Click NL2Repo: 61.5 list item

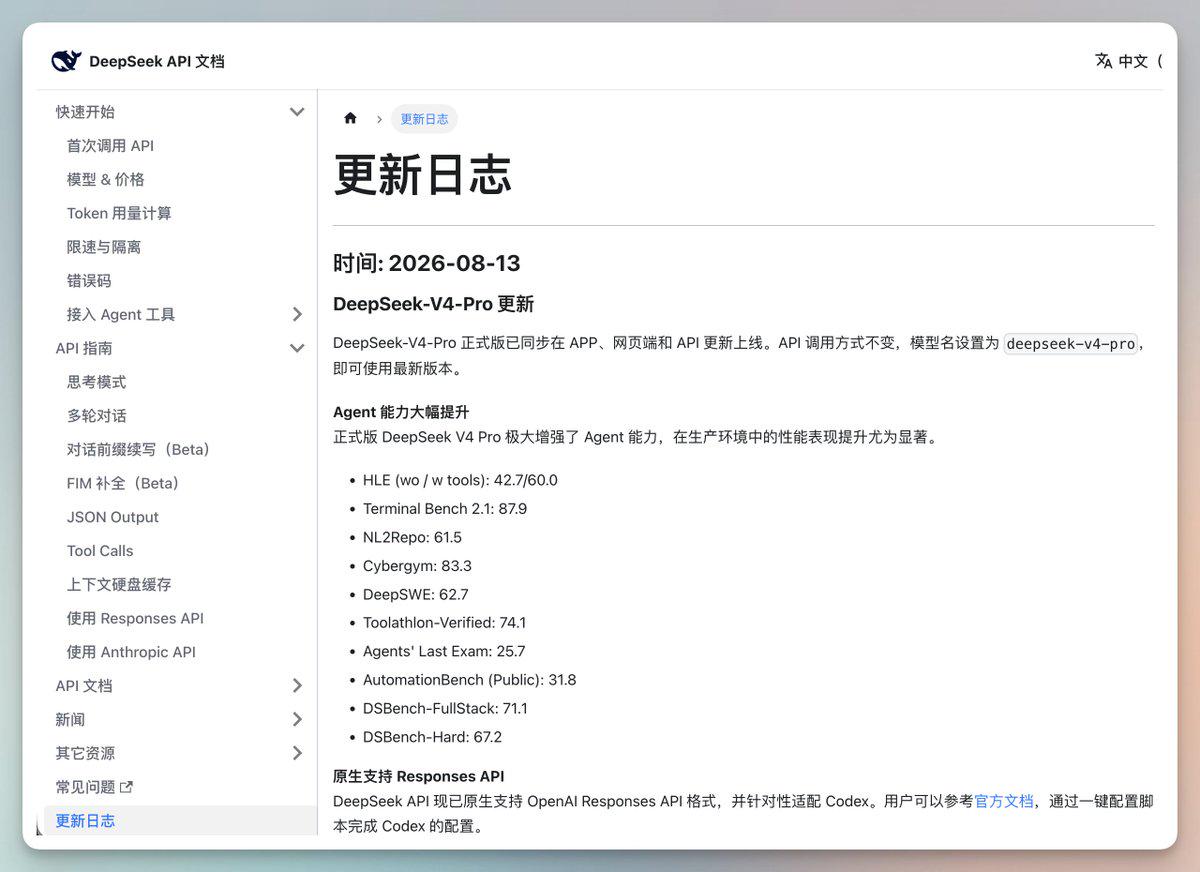[x=413, y=537]
